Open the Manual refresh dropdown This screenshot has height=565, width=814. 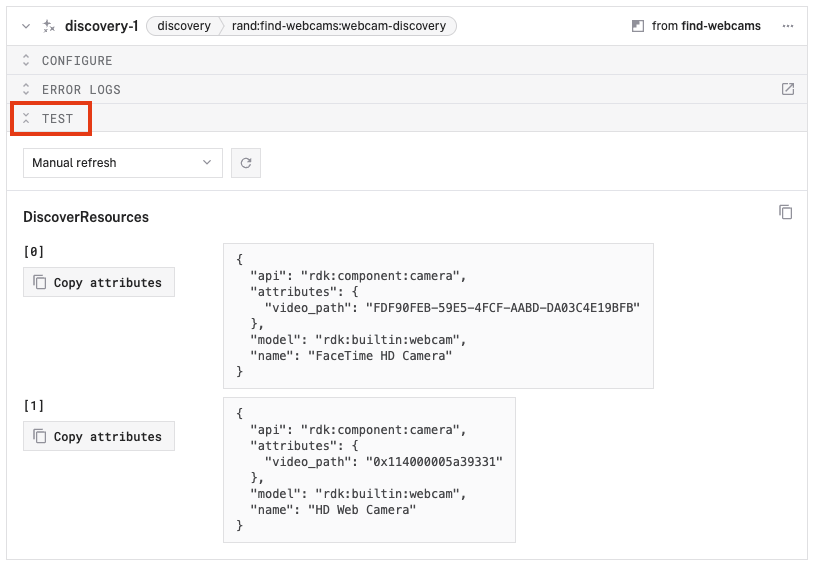(x=122, y=163)
